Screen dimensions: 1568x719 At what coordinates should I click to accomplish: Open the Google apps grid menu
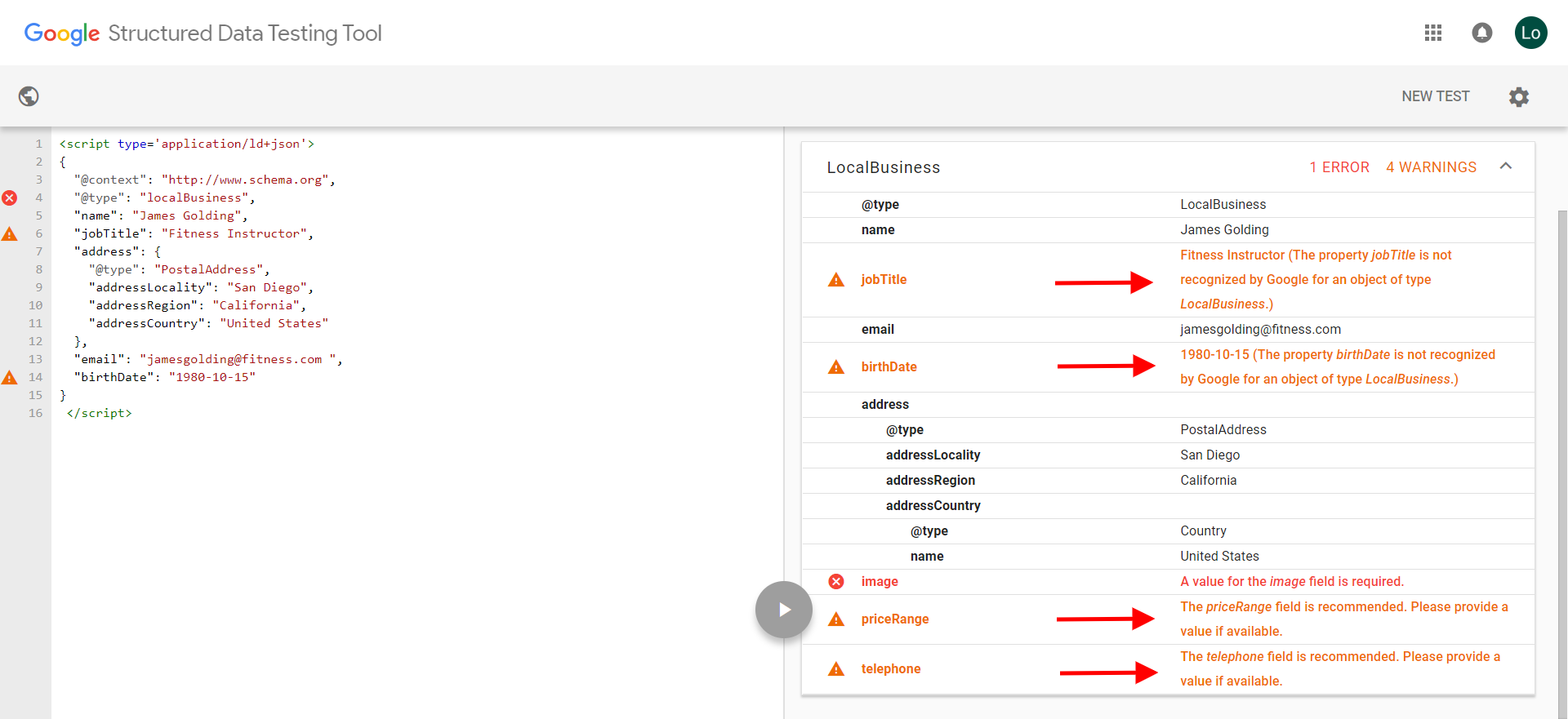tap(1433, 33)
